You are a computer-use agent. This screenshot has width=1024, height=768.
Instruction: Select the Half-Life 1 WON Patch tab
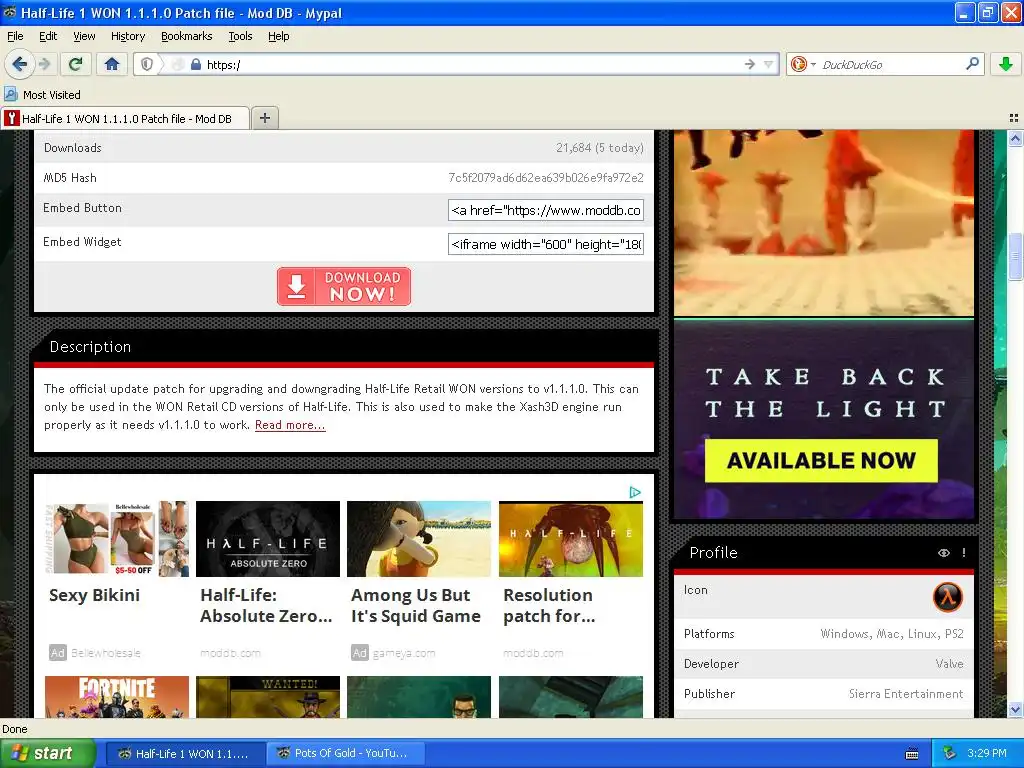click(125, 118)
